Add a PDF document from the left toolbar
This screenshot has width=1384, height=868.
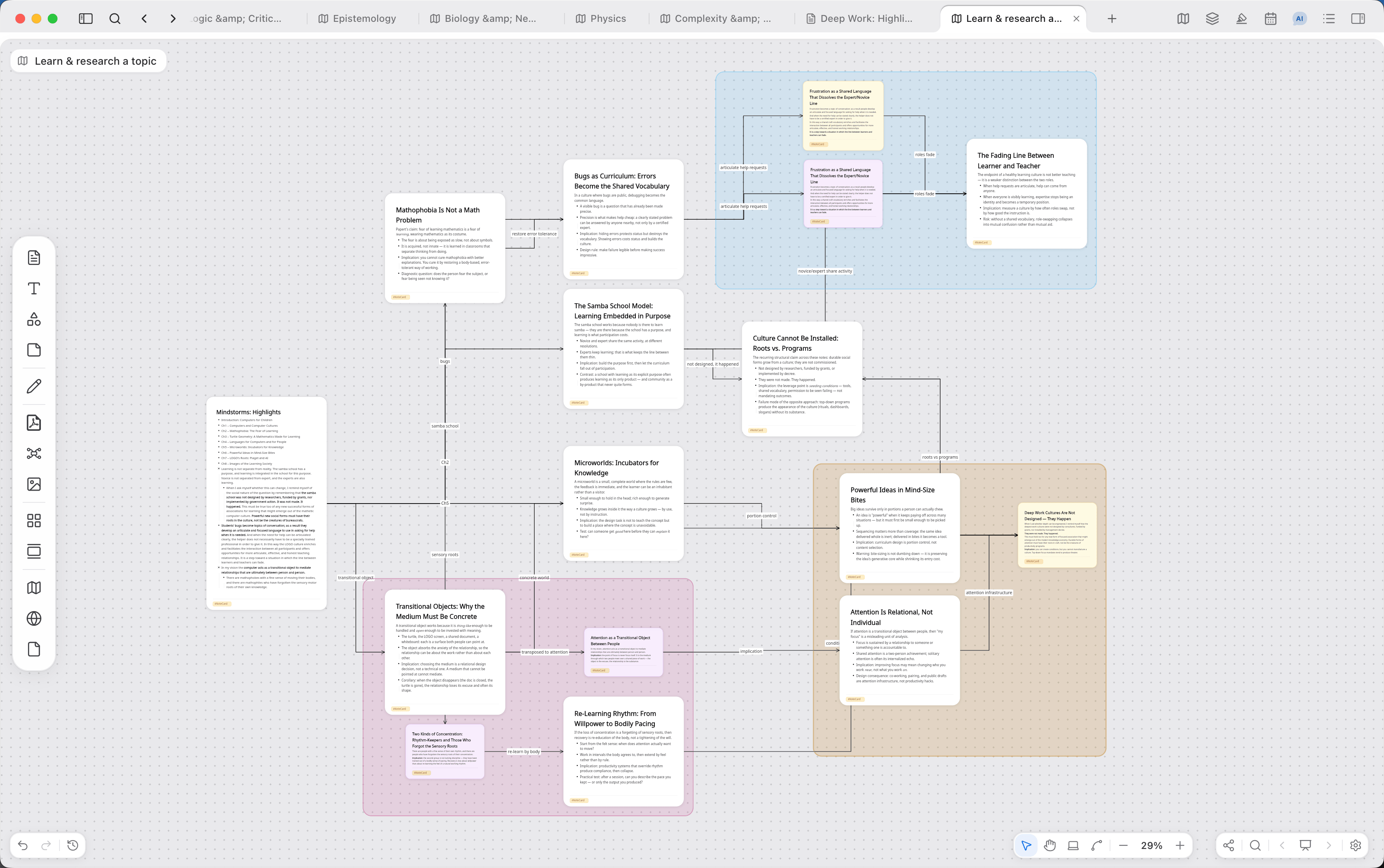tap(34, 423)
